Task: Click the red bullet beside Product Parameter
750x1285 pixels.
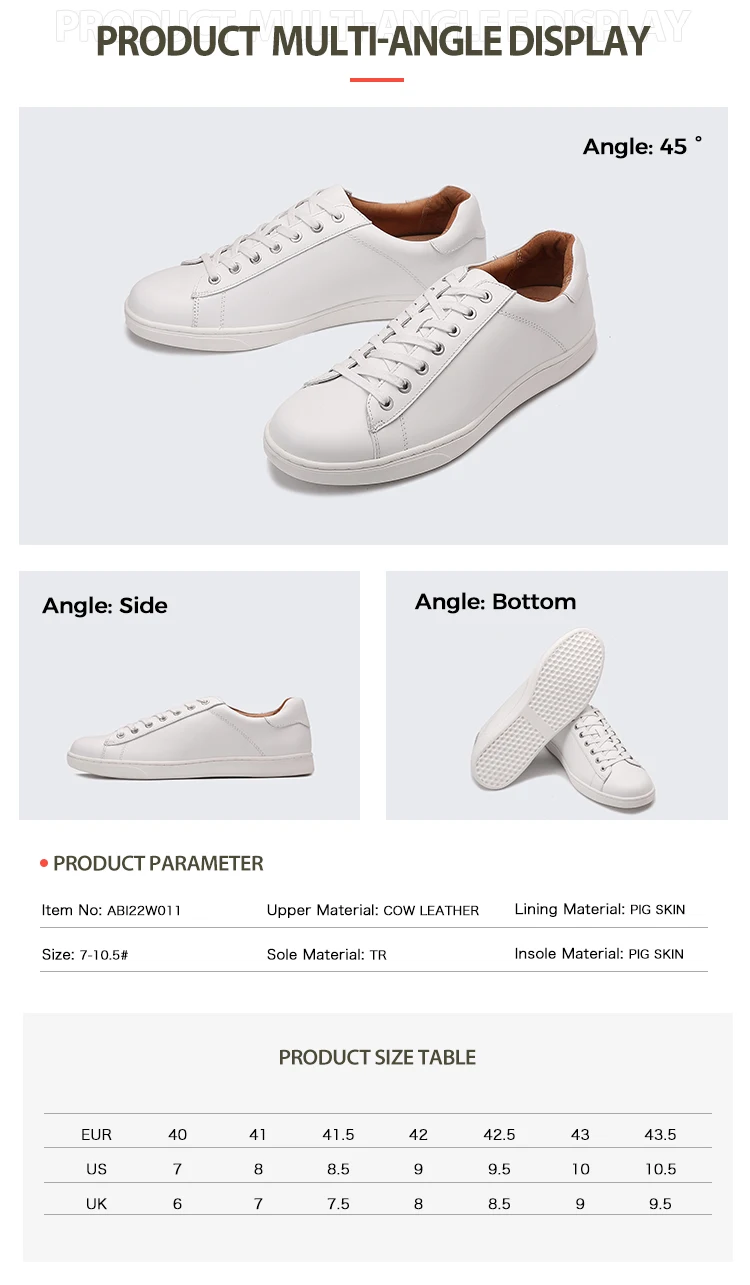Action: [x=44, y=863]
